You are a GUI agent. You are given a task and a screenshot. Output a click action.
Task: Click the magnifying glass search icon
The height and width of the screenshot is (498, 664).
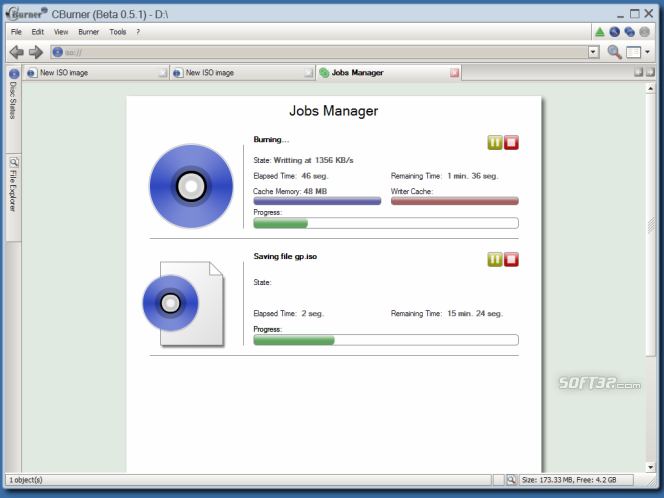pos(614,52)
